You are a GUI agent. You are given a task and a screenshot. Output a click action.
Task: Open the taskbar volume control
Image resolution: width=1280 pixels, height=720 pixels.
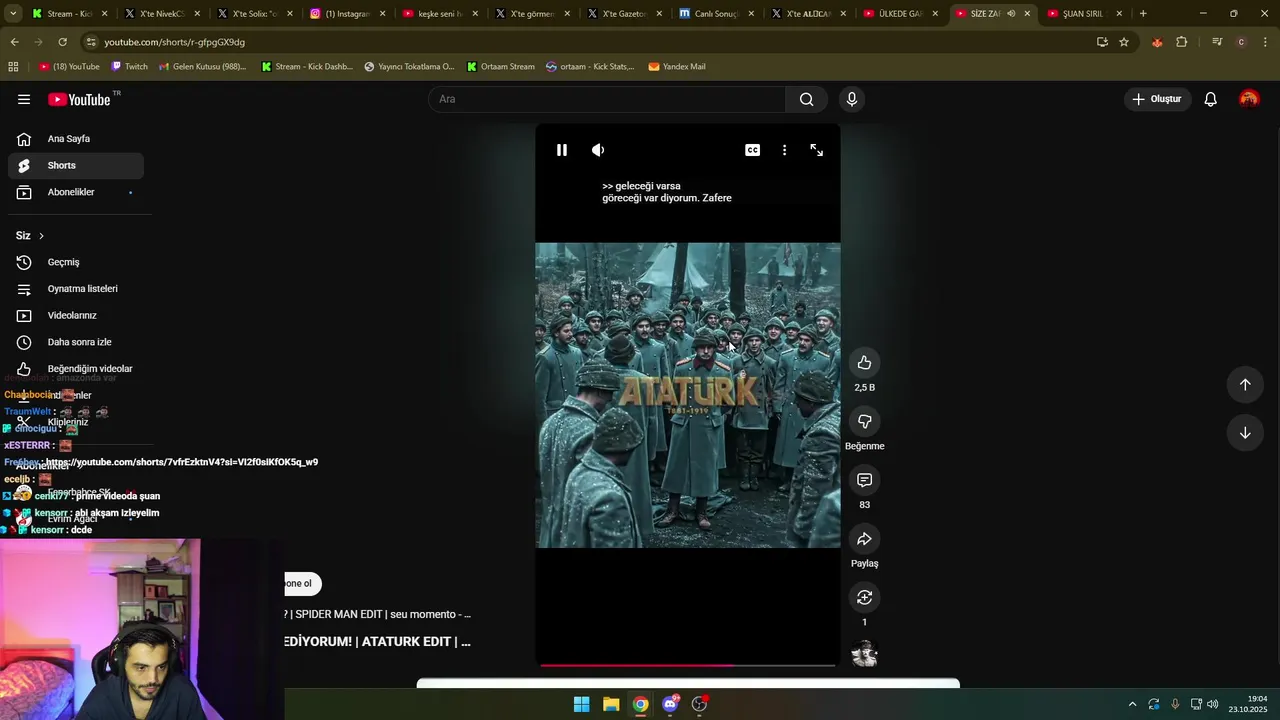point(1213,704)
